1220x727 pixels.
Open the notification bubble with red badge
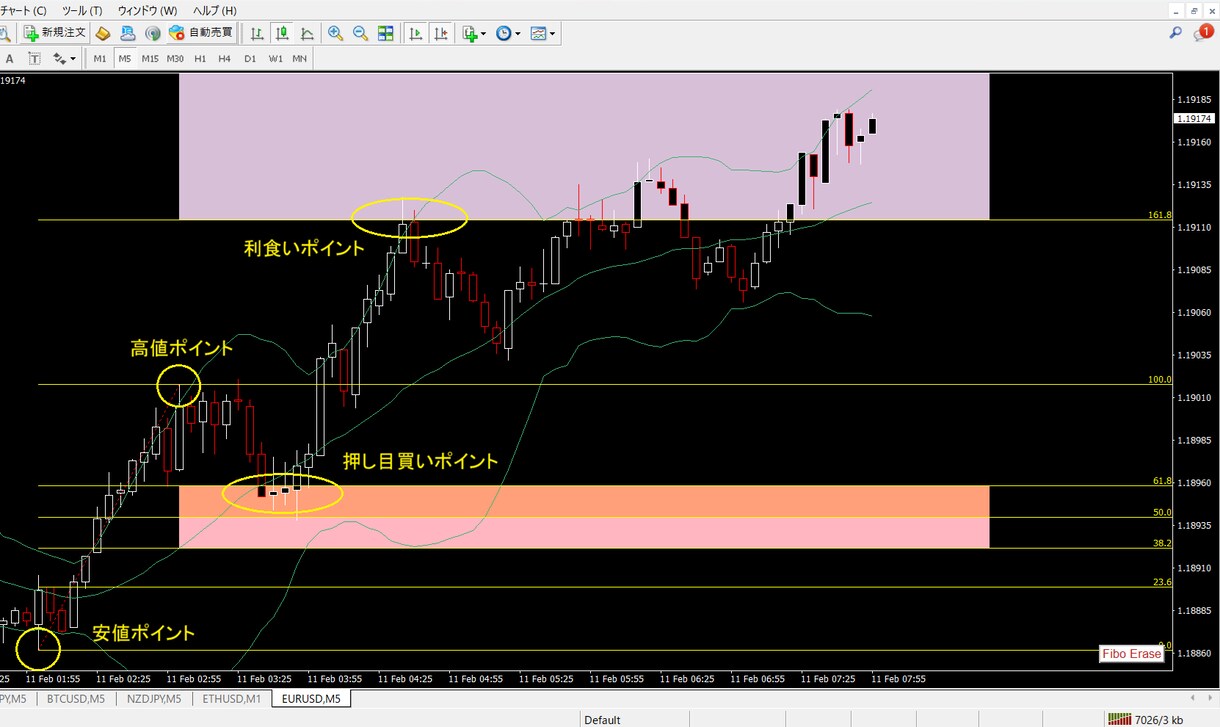[1203, 33]
